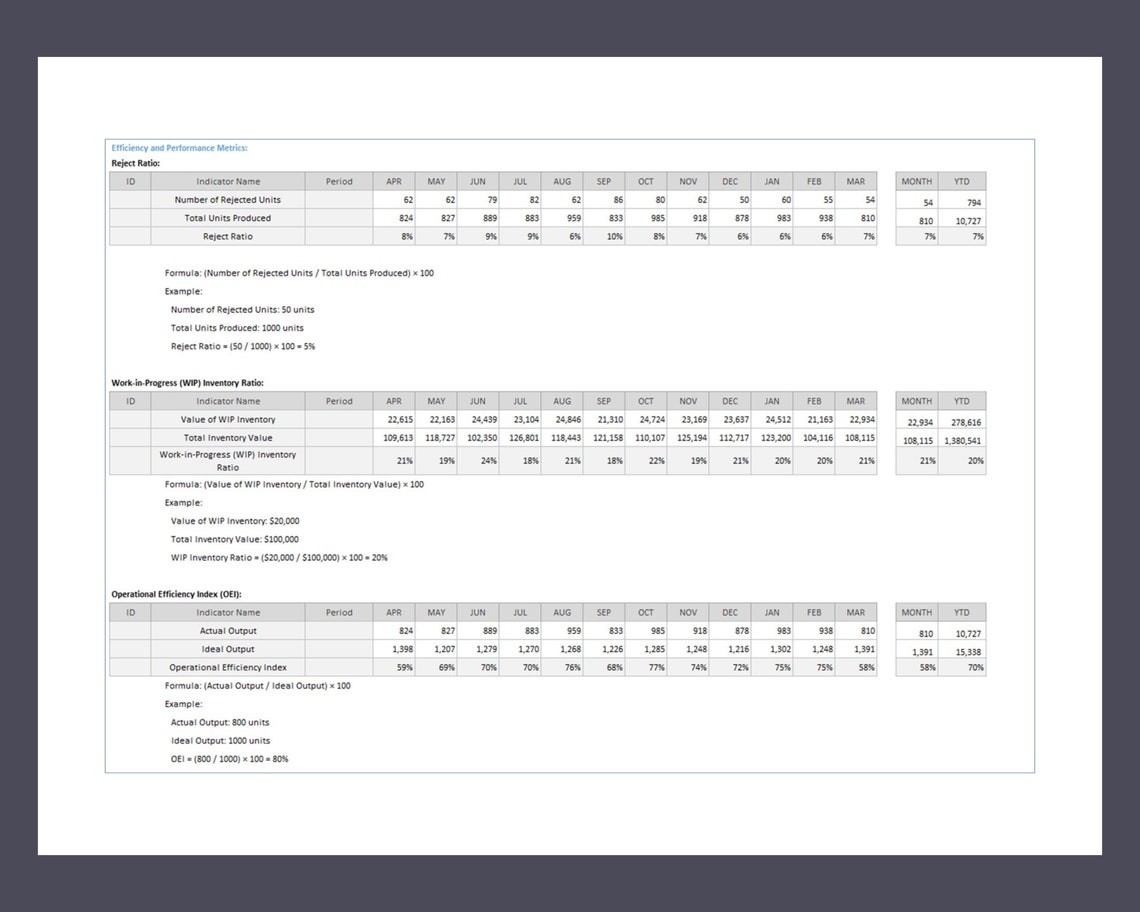Select the ID header cell in WIP table
The height and width of the screenshot is (912, 1140).
pos(130,401)
